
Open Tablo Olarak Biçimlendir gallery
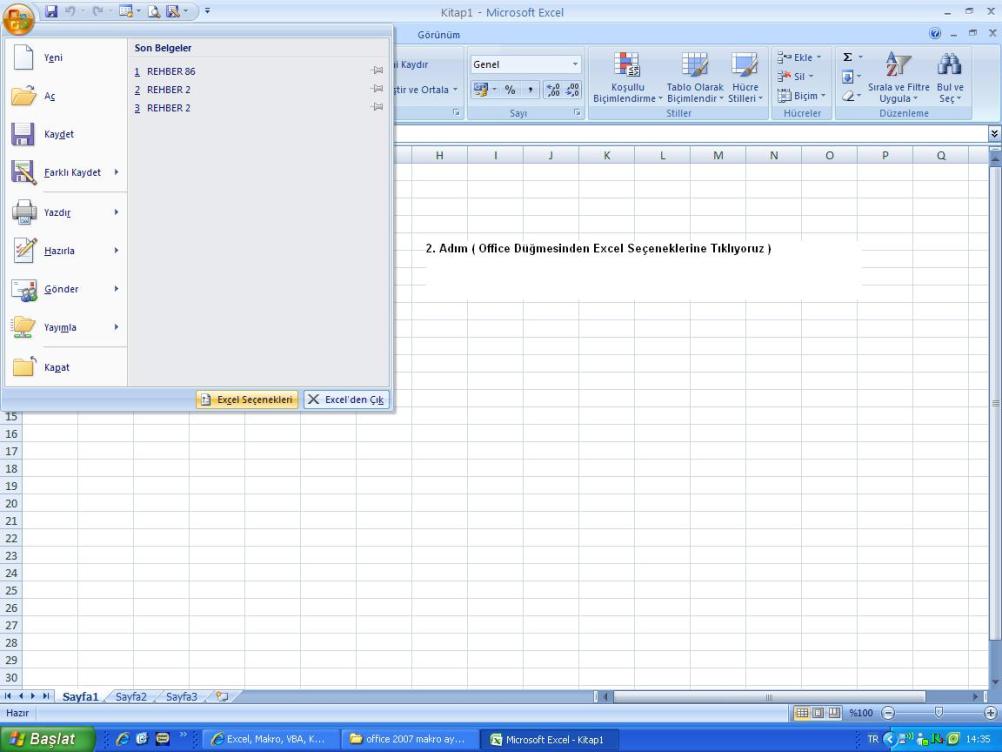point(695,77)
